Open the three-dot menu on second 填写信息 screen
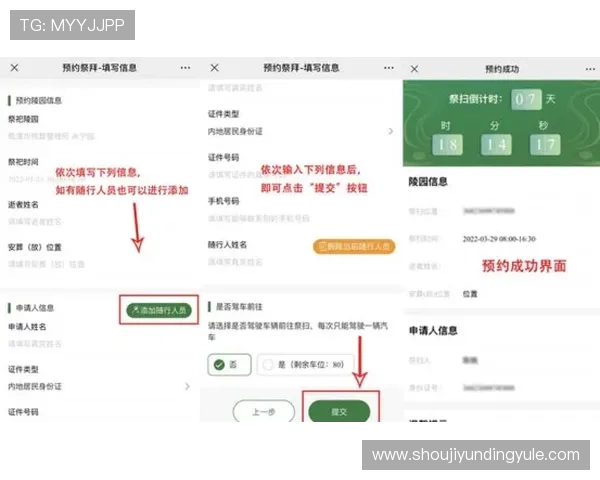This screenshot has height=480, width=600. [x=389, y=68]
